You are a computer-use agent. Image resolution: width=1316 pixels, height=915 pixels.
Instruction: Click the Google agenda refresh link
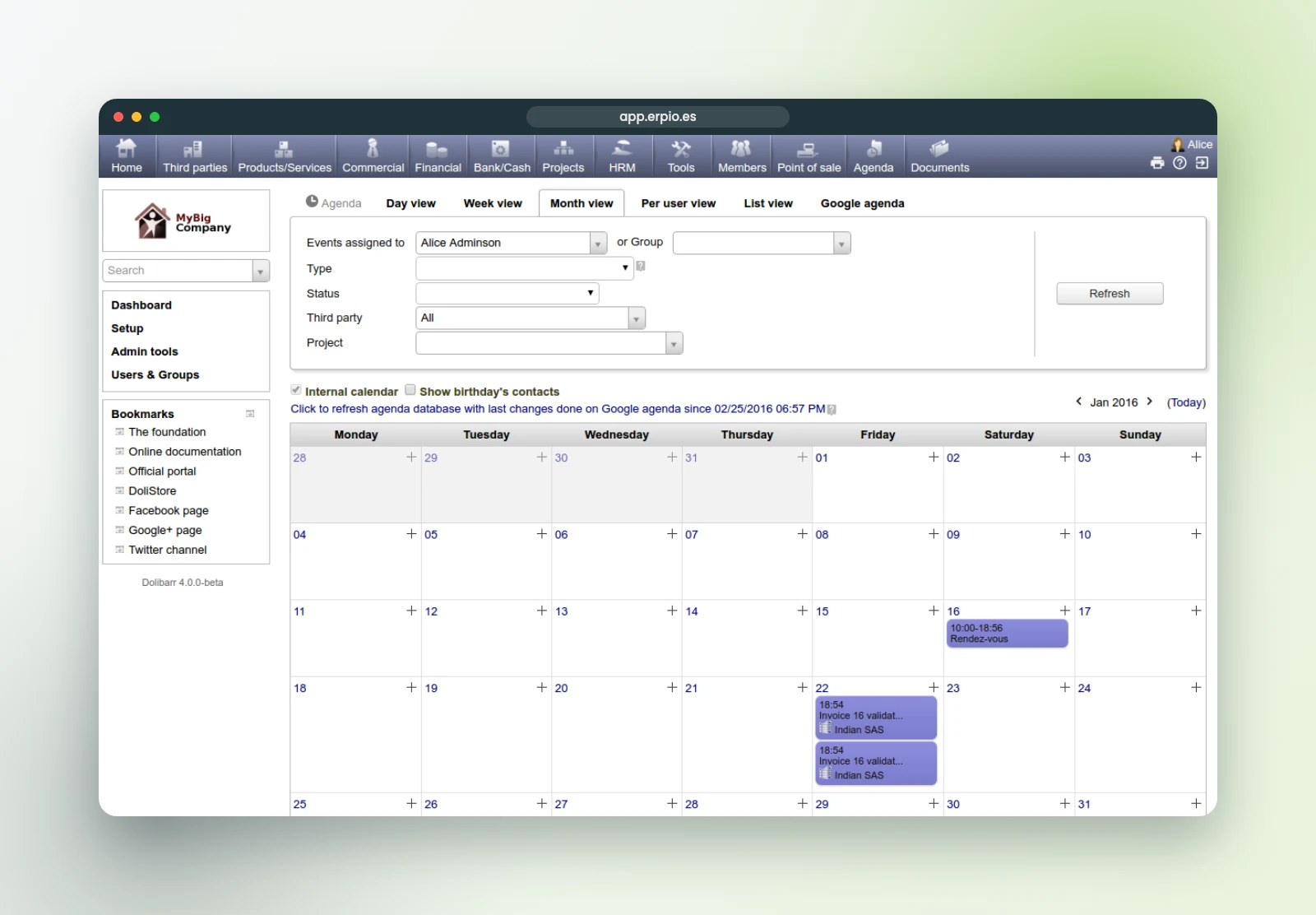[558, 409]
